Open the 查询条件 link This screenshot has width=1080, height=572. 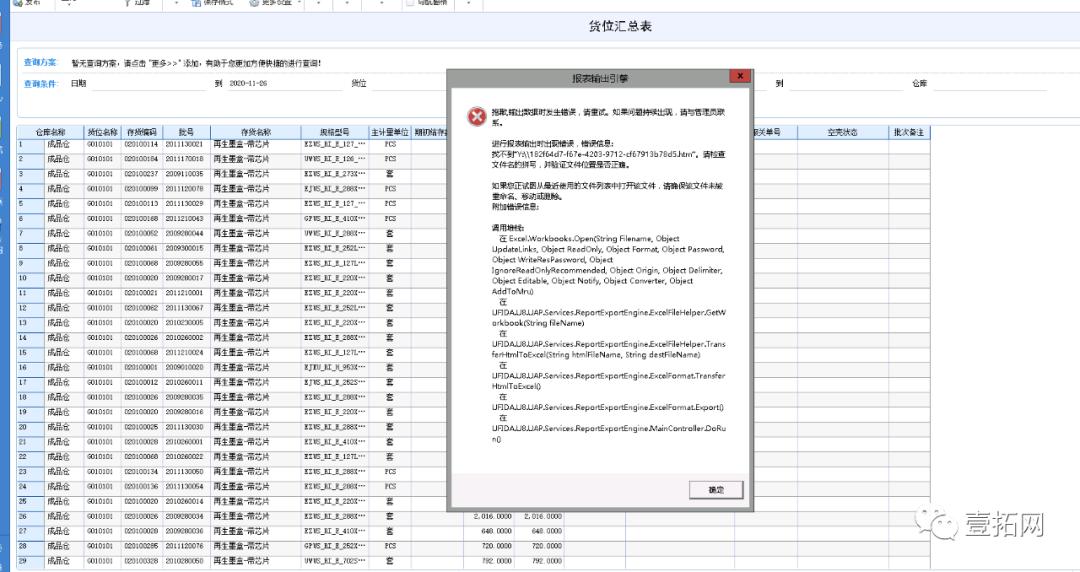pyautogui.click(x=40, y=84)
